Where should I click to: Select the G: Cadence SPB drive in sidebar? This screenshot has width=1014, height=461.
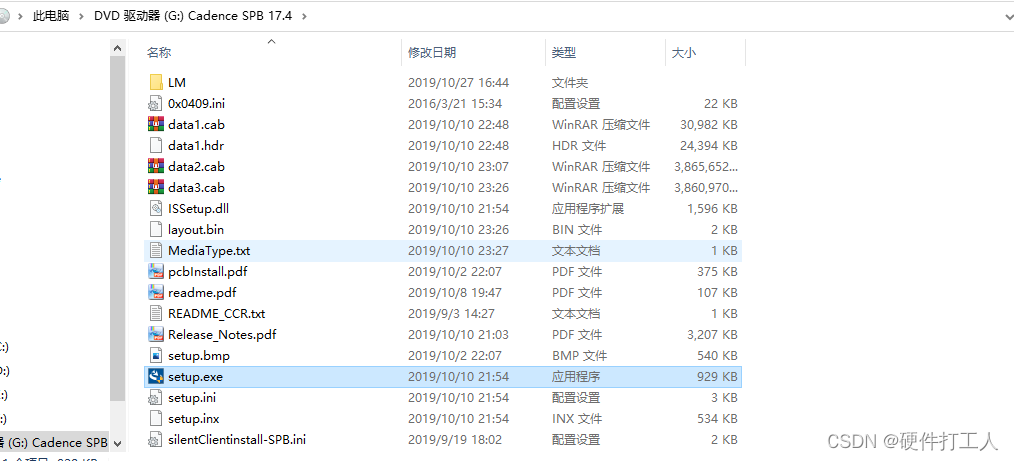pyautogui.click(x=54, y=442)
